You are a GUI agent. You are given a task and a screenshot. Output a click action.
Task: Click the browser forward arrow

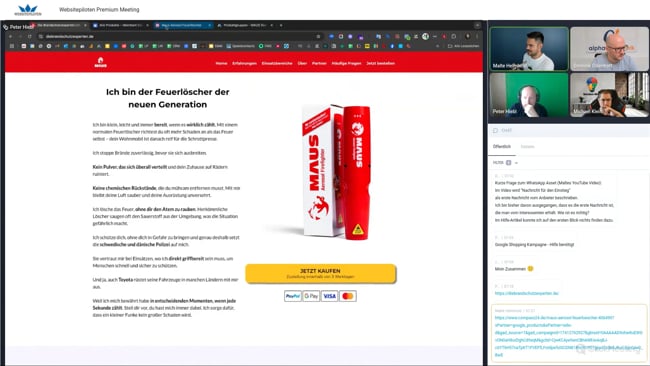(20, 36)
